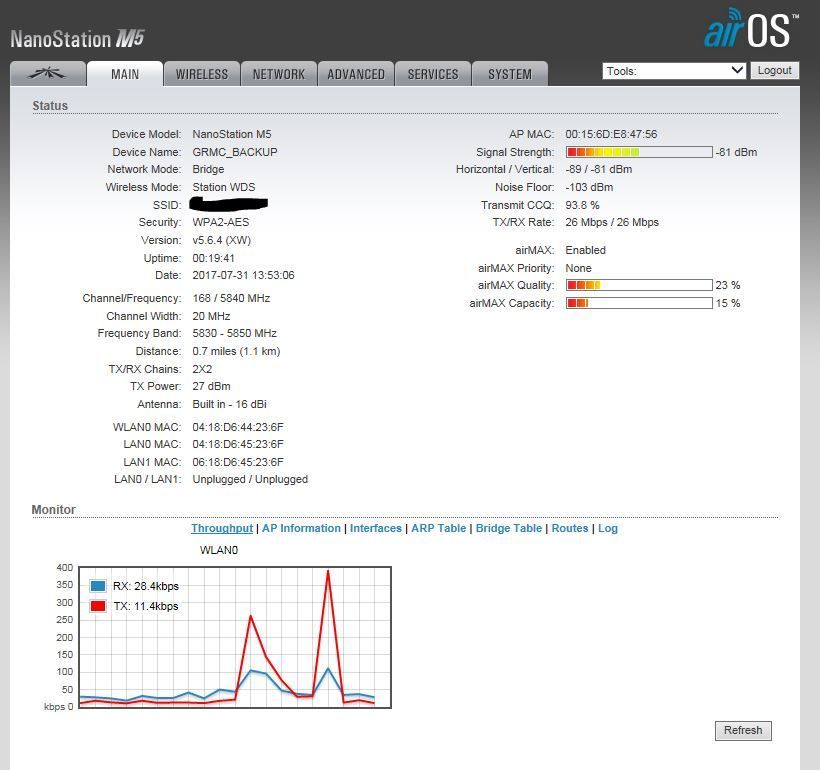The height and width of the screenshot is (770, 820).
Task: Open the NETWORK tab
Action: click(279, 74)
